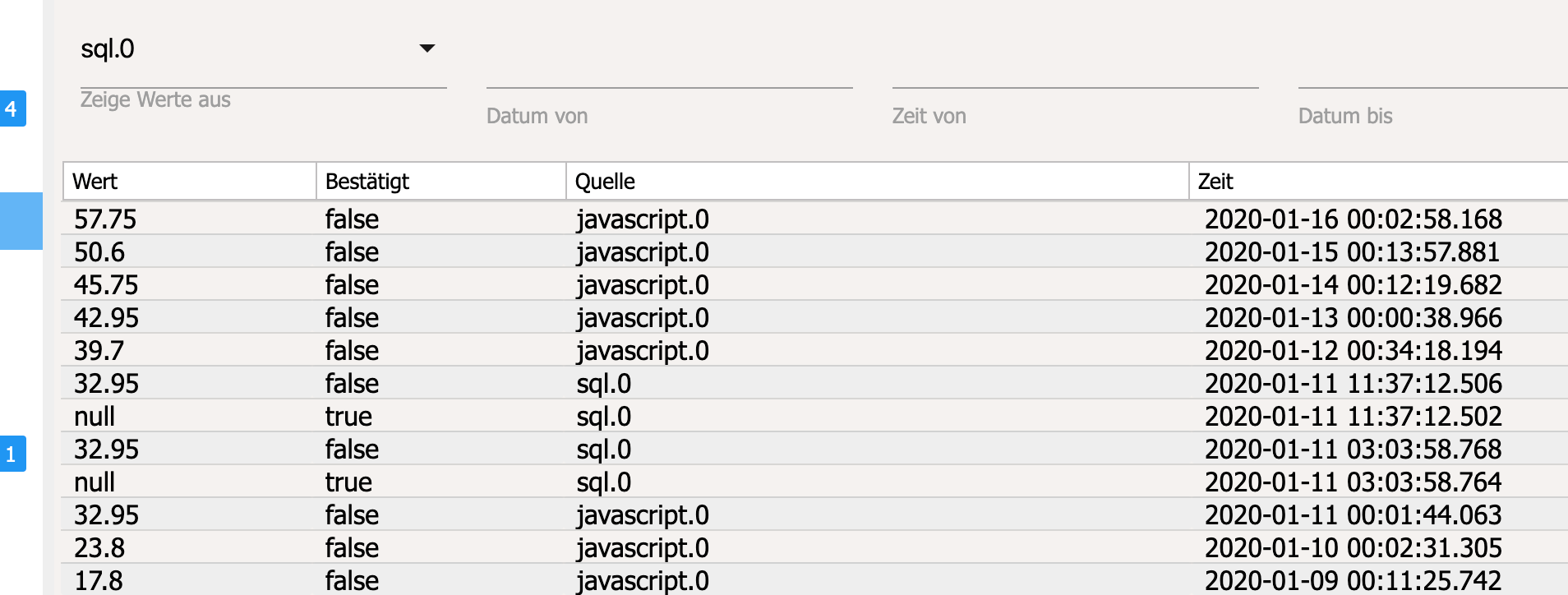This screenshot has height=595, width=1568.
Task: Click the Datum von date field
Action: pos(669,72)
